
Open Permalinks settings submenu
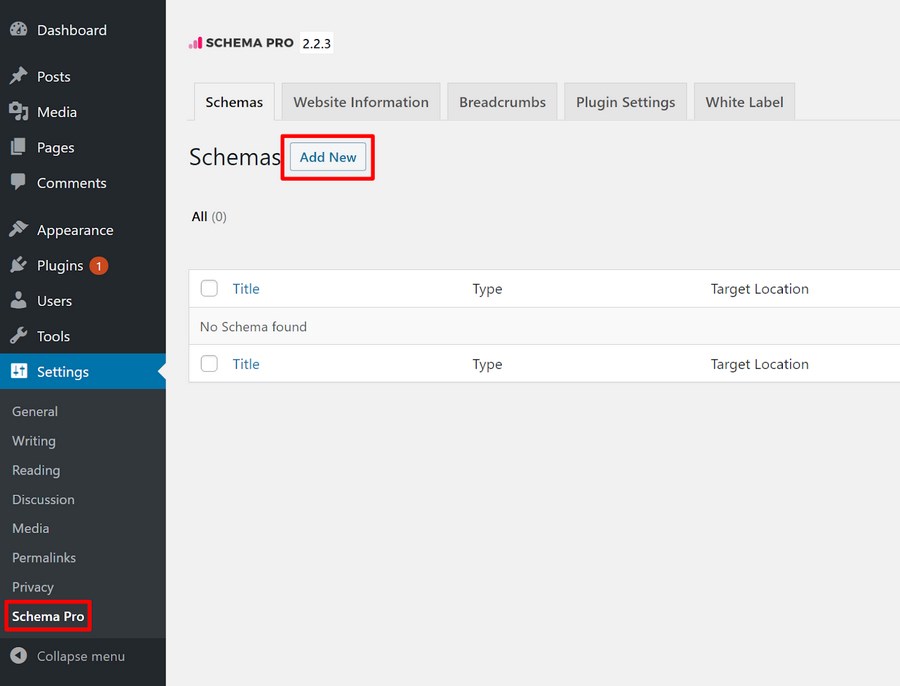44,557
